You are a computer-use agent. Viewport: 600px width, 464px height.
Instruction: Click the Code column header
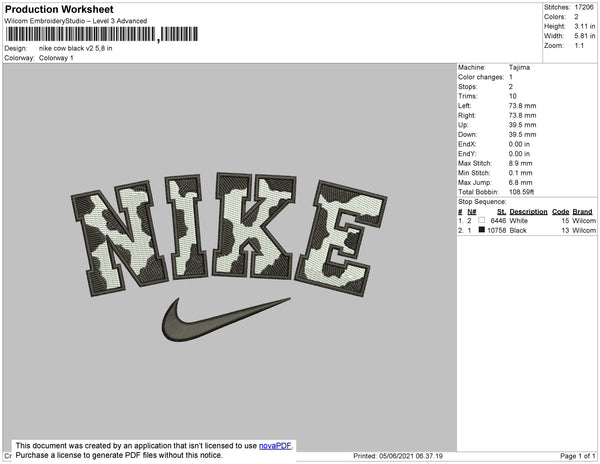click(560, 211)
